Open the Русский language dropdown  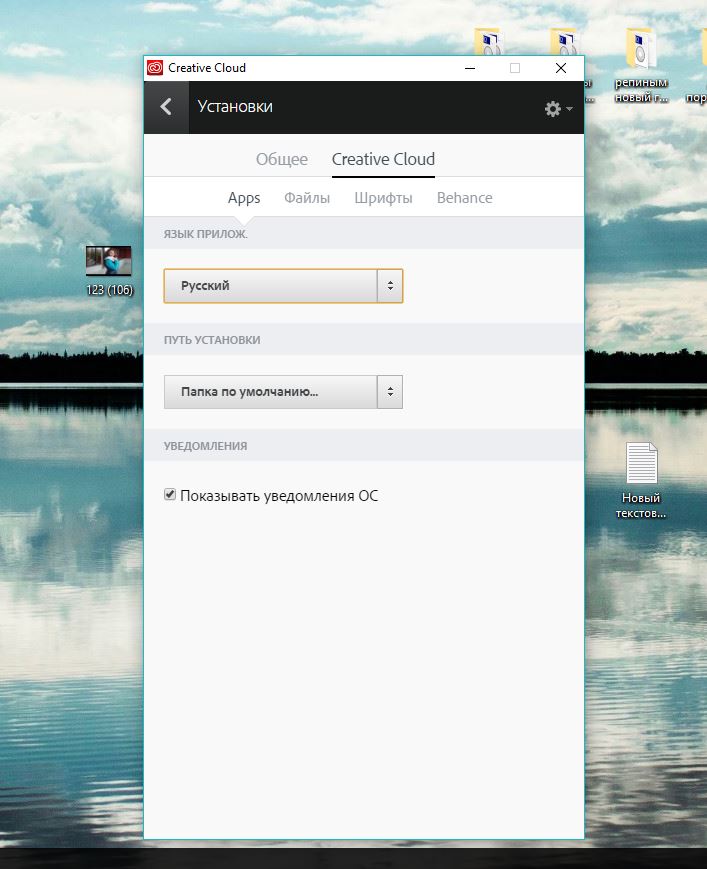pos(283,286)
